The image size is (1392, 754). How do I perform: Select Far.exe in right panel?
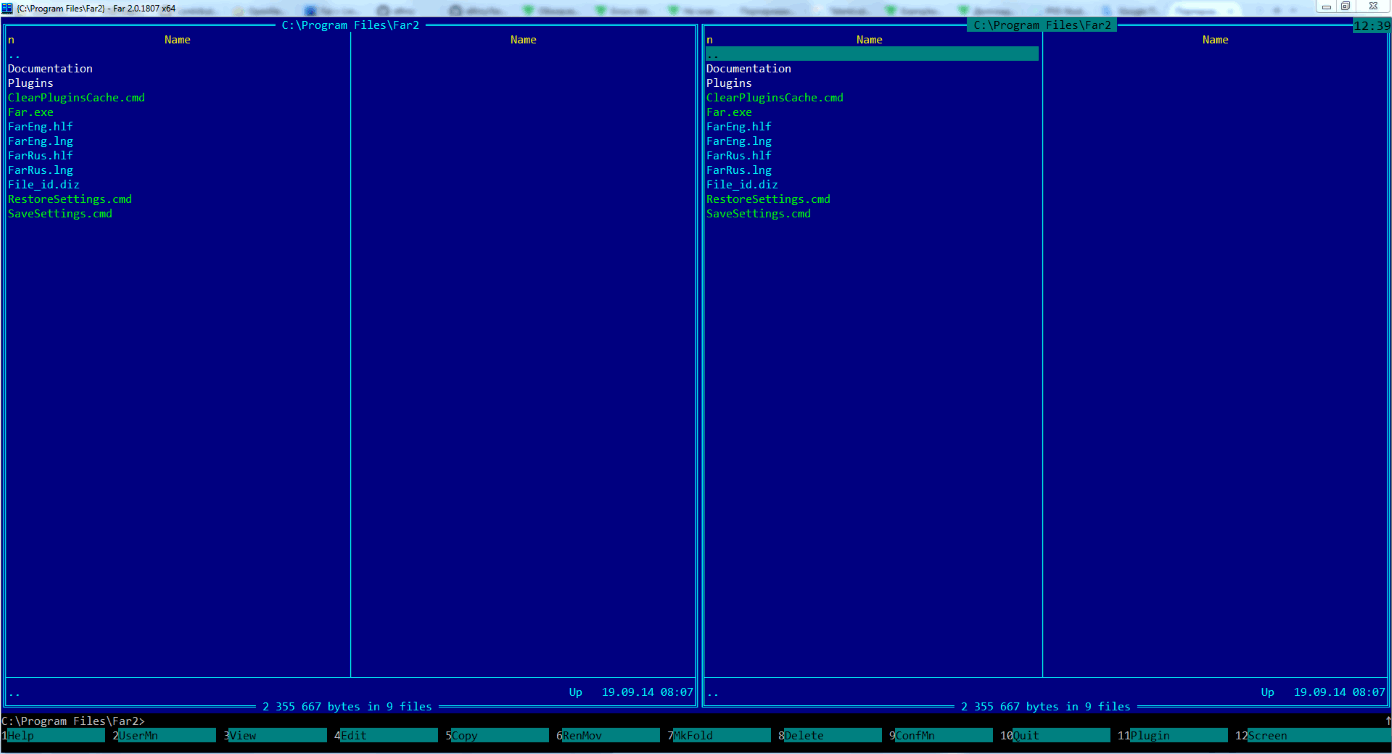(729, 112)
